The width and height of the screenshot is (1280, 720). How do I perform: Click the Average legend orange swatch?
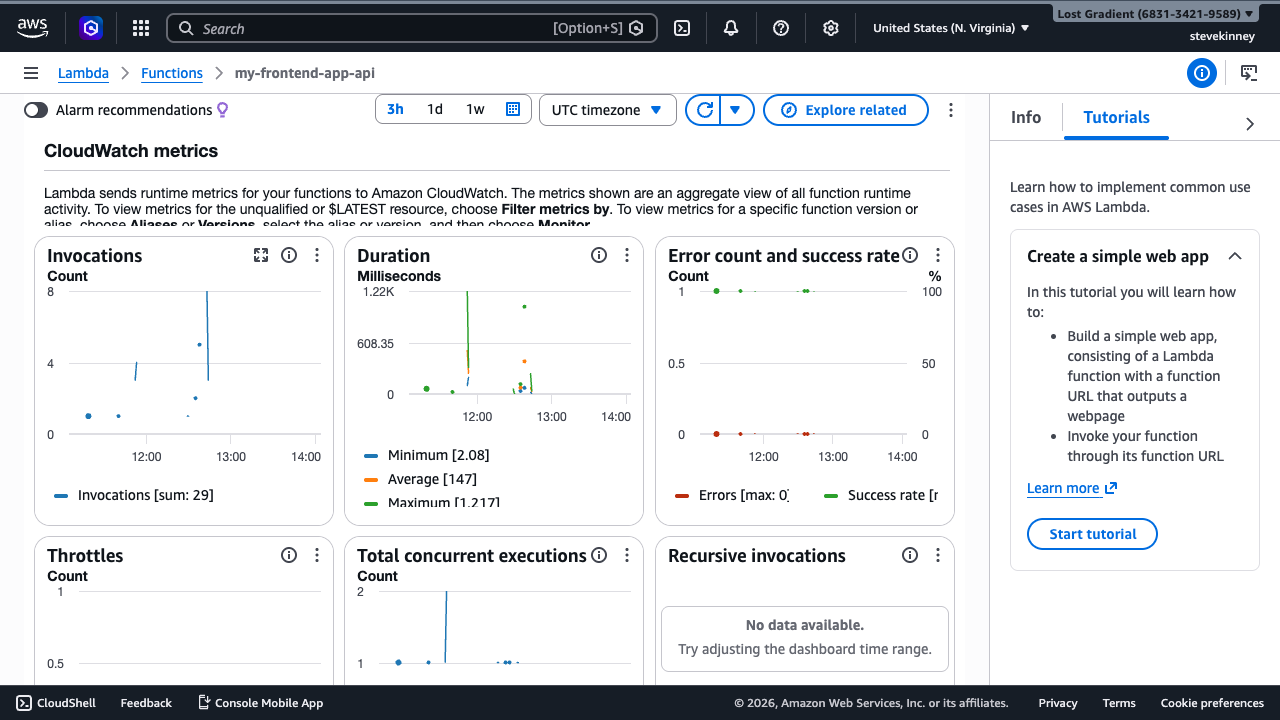(x=371, y=479)
